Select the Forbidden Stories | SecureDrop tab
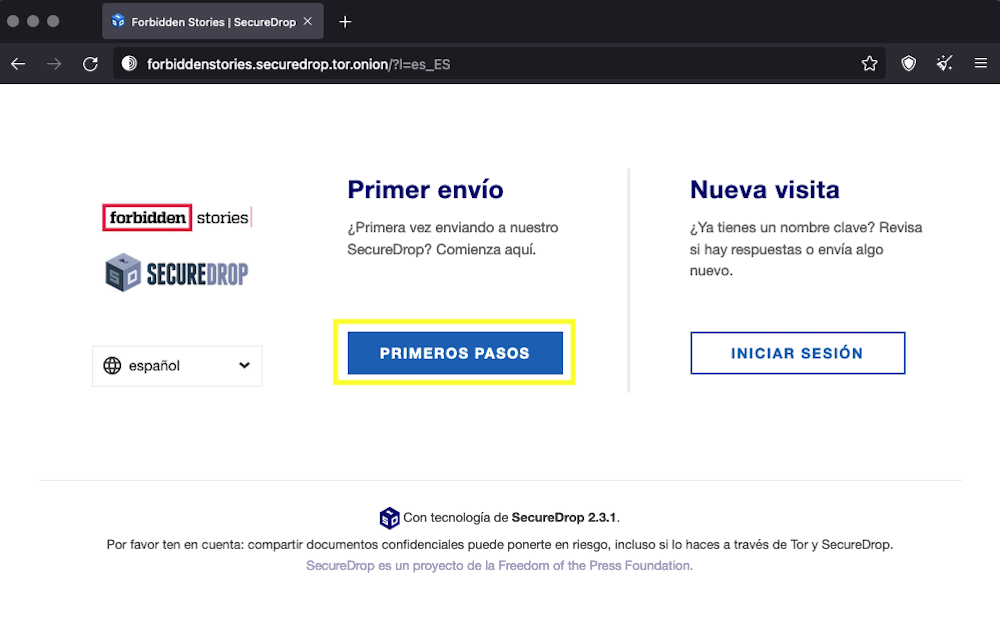Viewport: 1000px width, 623px height. tap(204, 21)
